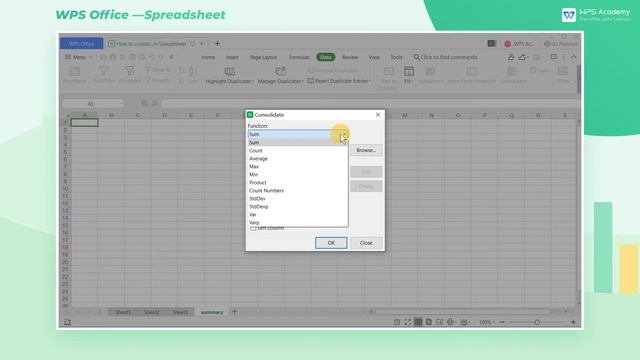The image size is (640, 360).
Task: Switch to Sheet2 tab
Action: pyautogui.click(x=151, y=312)
